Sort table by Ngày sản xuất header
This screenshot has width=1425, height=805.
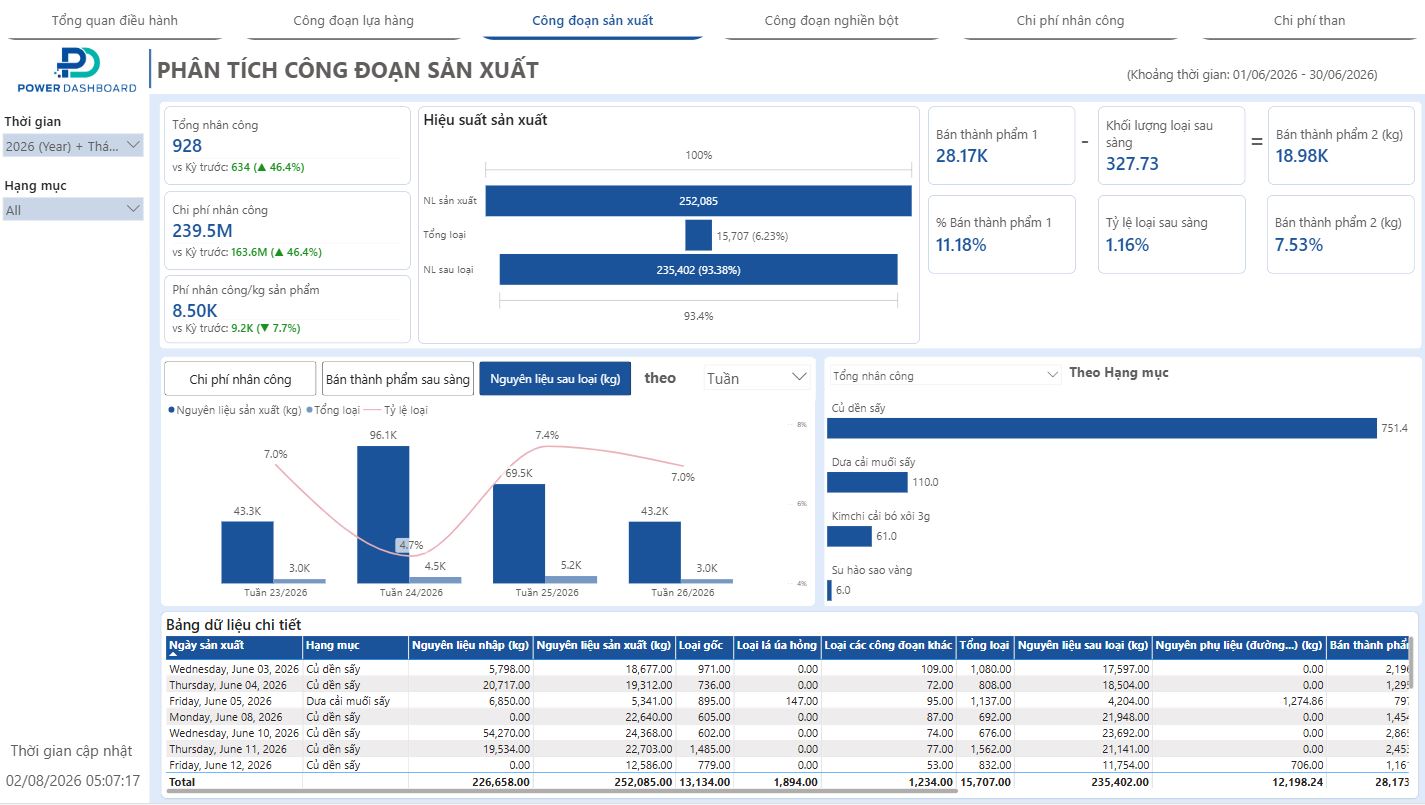[206, 645]
